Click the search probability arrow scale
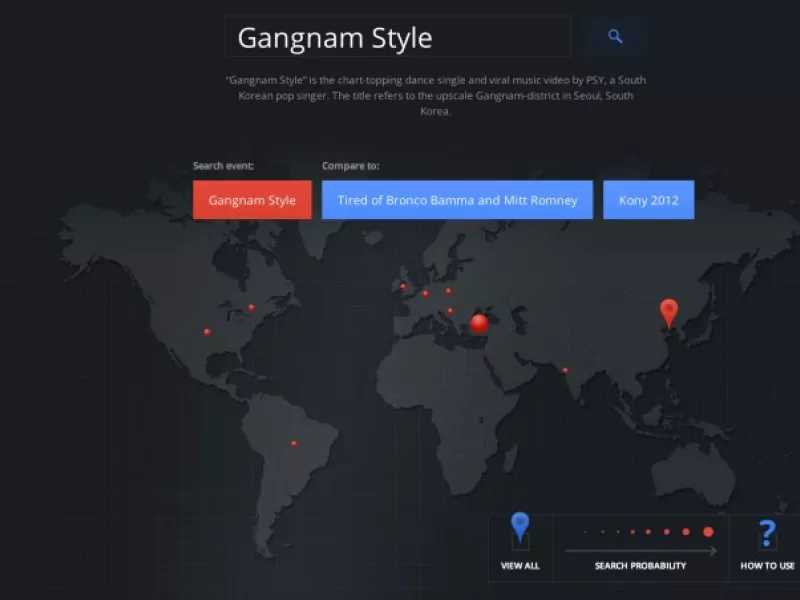 coord(640,550)
